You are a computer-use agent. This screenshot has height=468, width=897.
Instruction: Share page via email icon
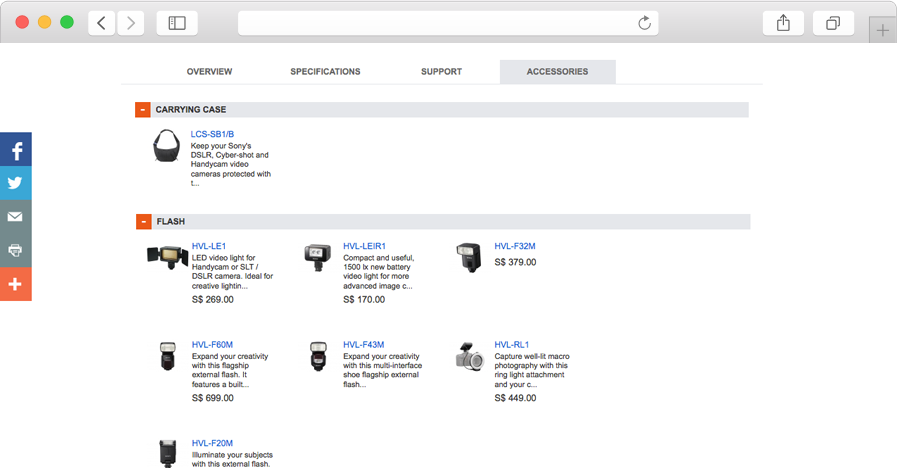click(x=15, y=216)
